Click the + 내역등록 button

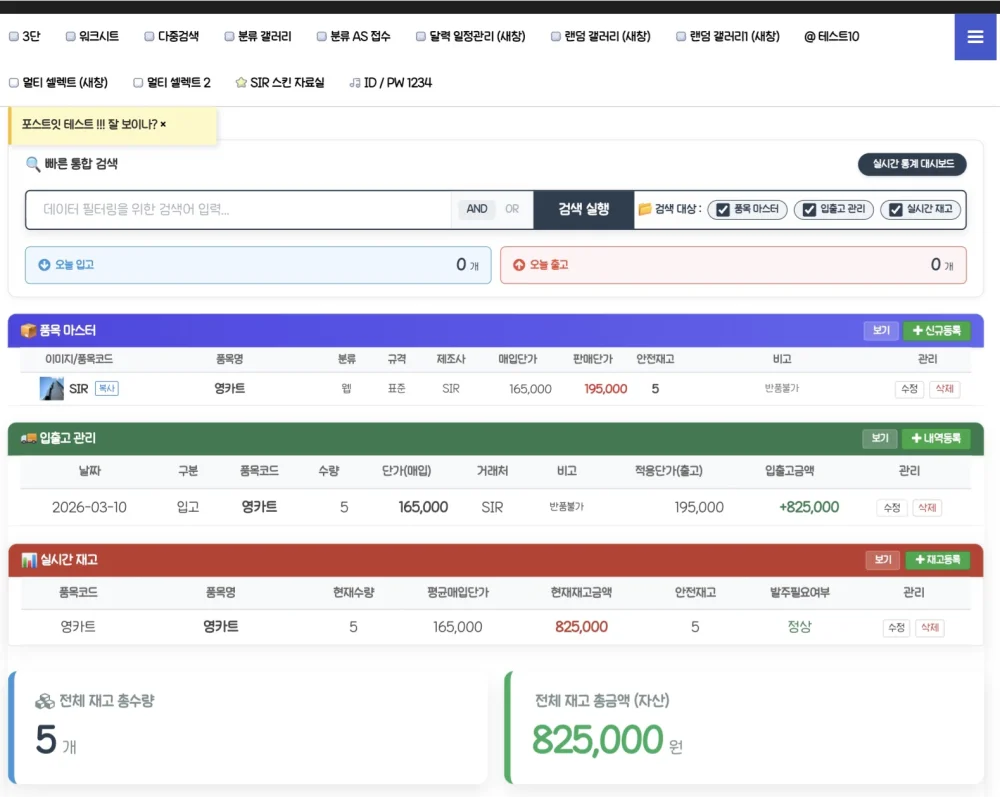[x=936, y=438]
